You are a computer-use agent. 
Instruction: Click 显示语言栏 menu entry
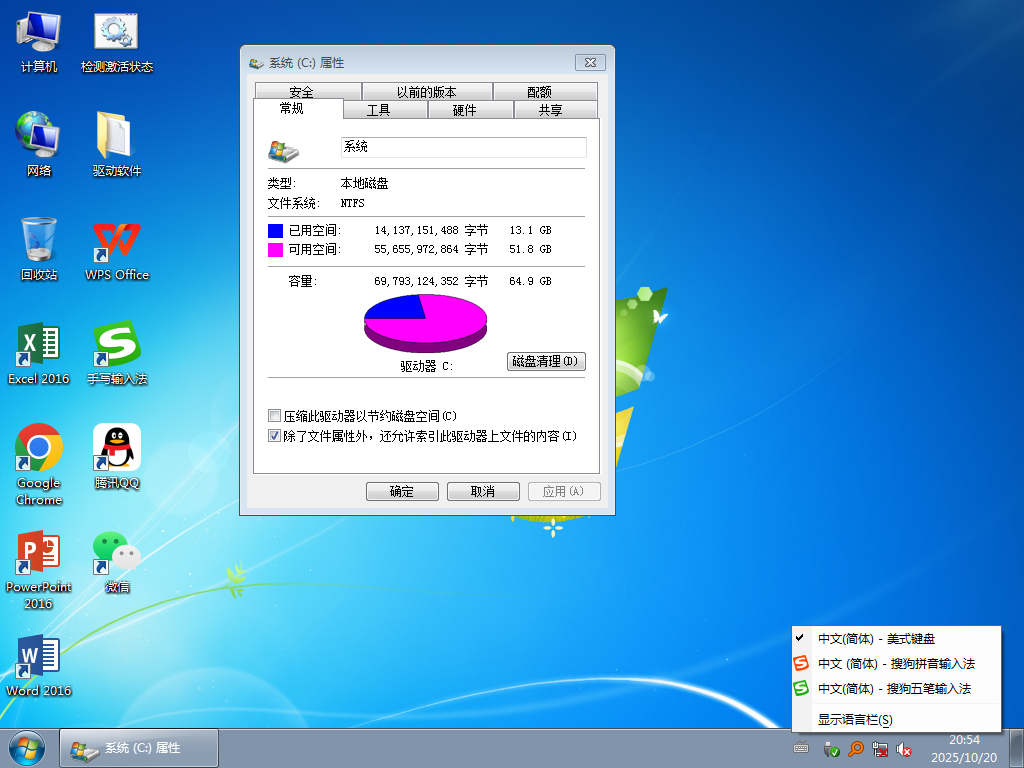855,719
